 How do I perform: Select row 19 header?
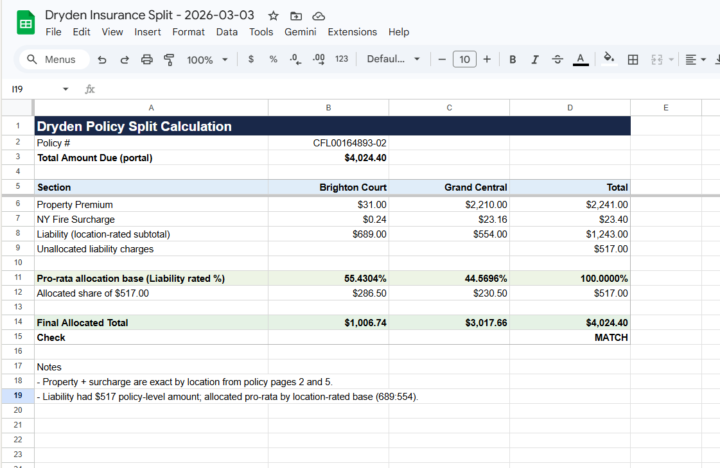tap(18, 395)
